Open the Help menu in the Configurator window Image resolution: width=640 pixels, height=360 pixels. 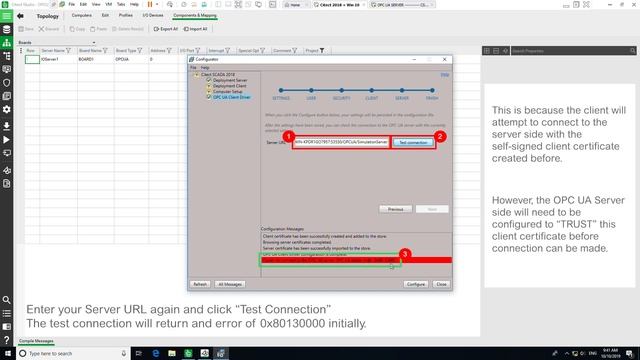(x=205, y=68)
